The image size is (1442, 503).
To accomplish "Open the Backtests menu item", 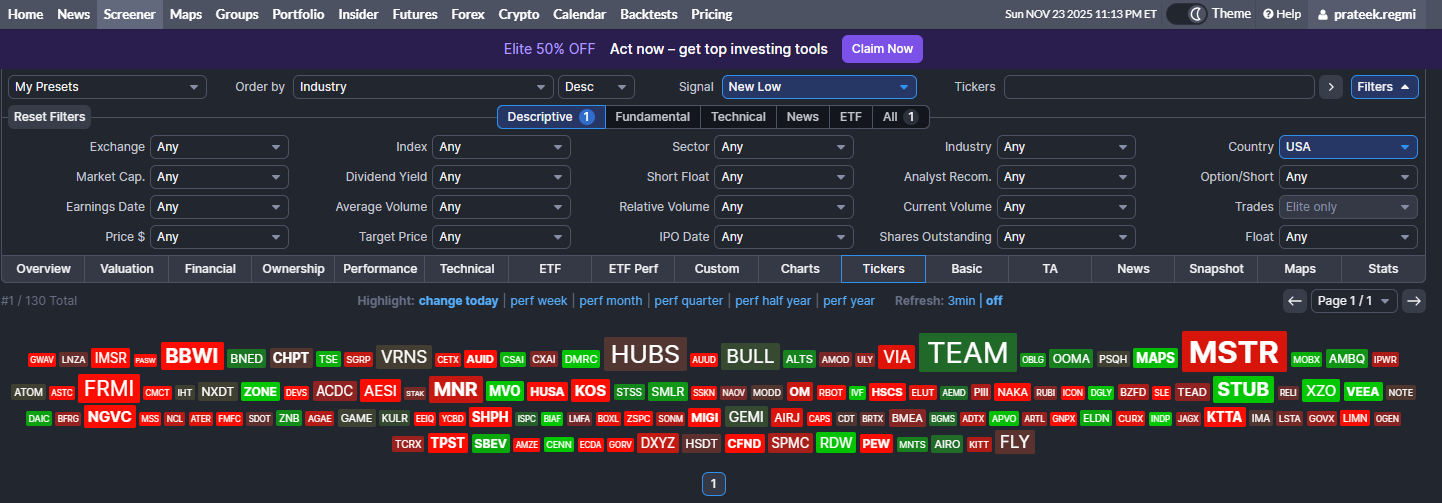I will (648, 14).
